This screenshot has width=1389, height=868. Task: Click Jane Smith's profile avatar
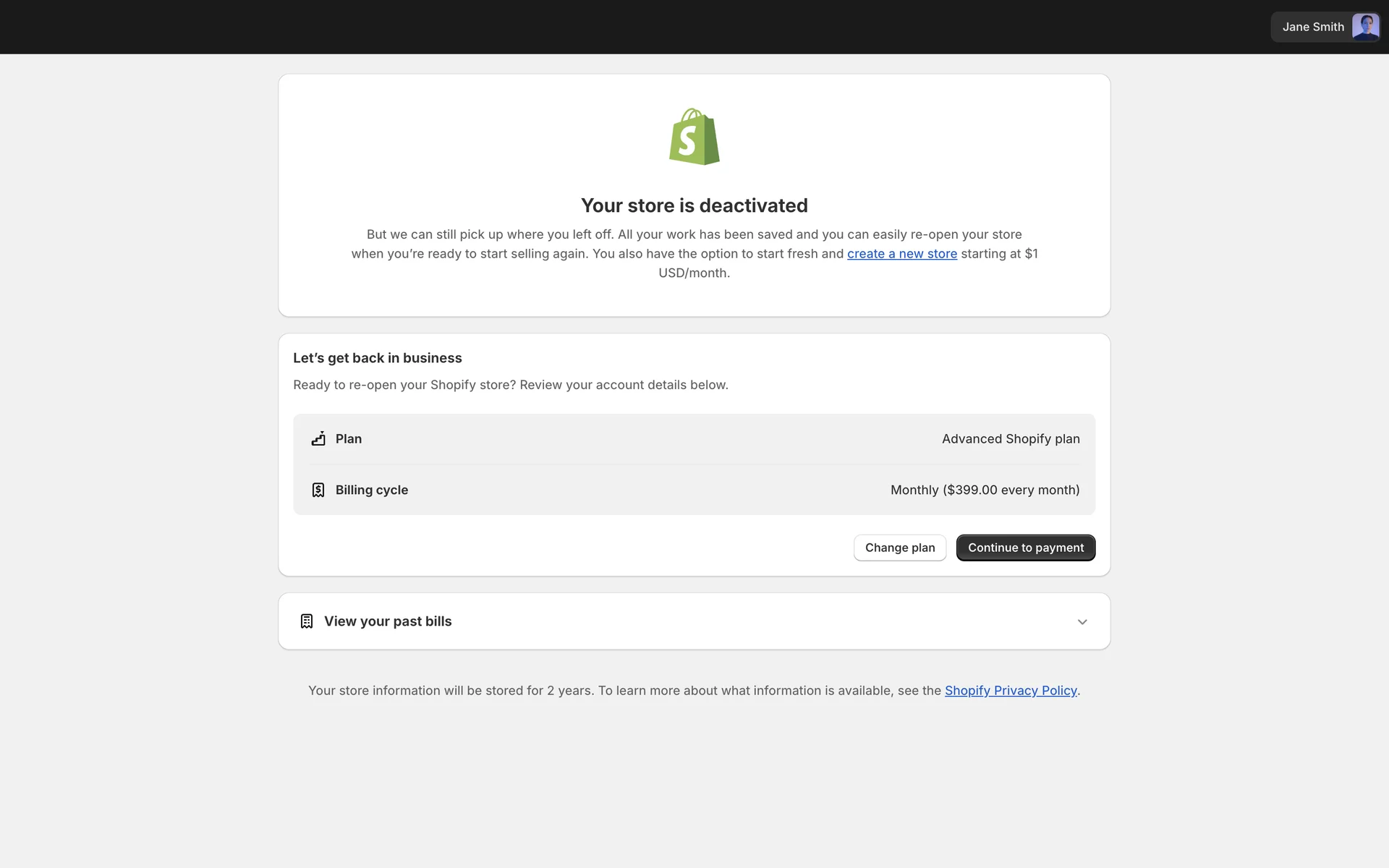[1365, 27]
